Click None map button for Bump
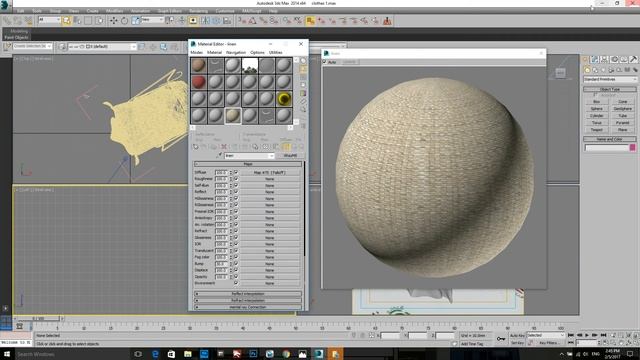The height and width of the screenshot is (360, 640). (270, 264)
